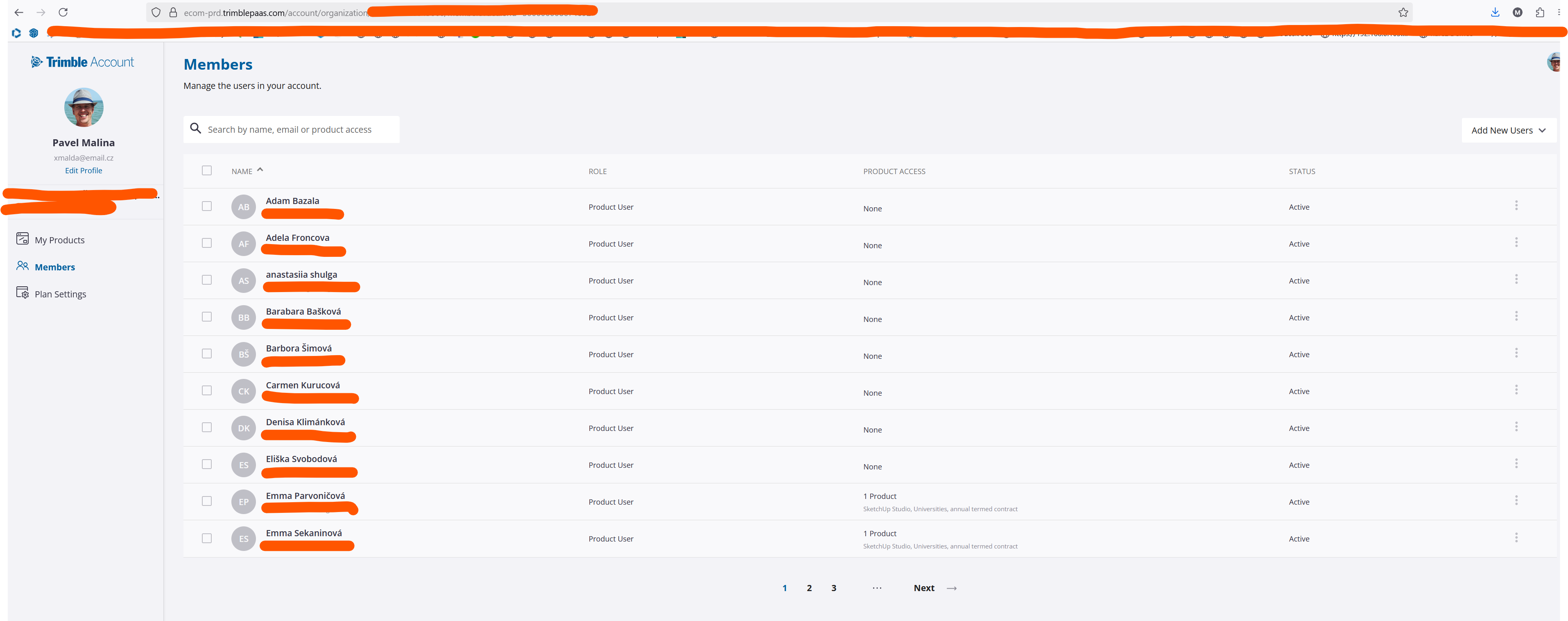Select checkbox for Adela Froncova
The height and width of the screenshot is (621, 1568).
coord(207,243)
